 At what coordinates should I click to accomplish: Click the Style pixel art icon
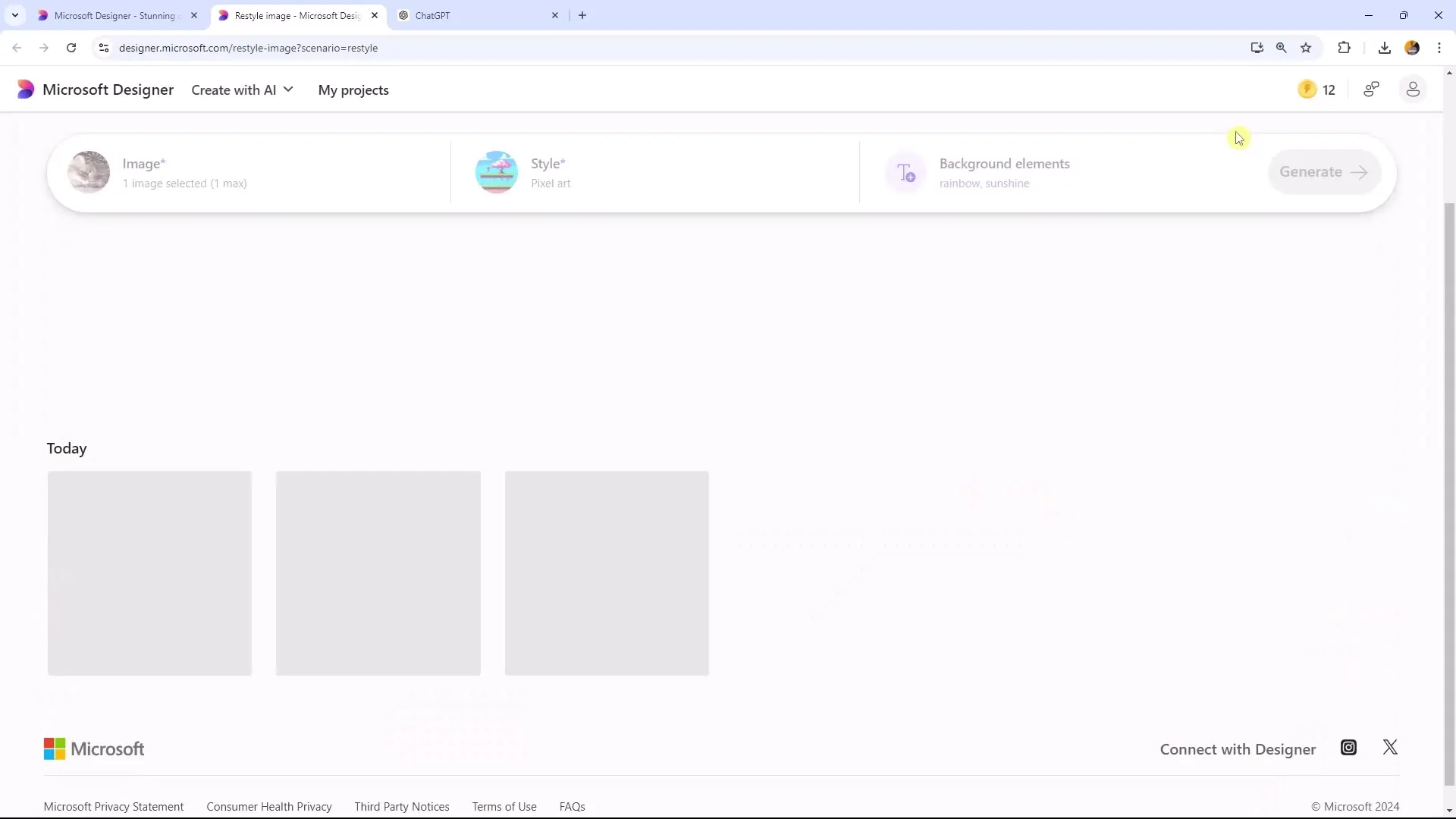pyautogui.click(x=497, y=172)
